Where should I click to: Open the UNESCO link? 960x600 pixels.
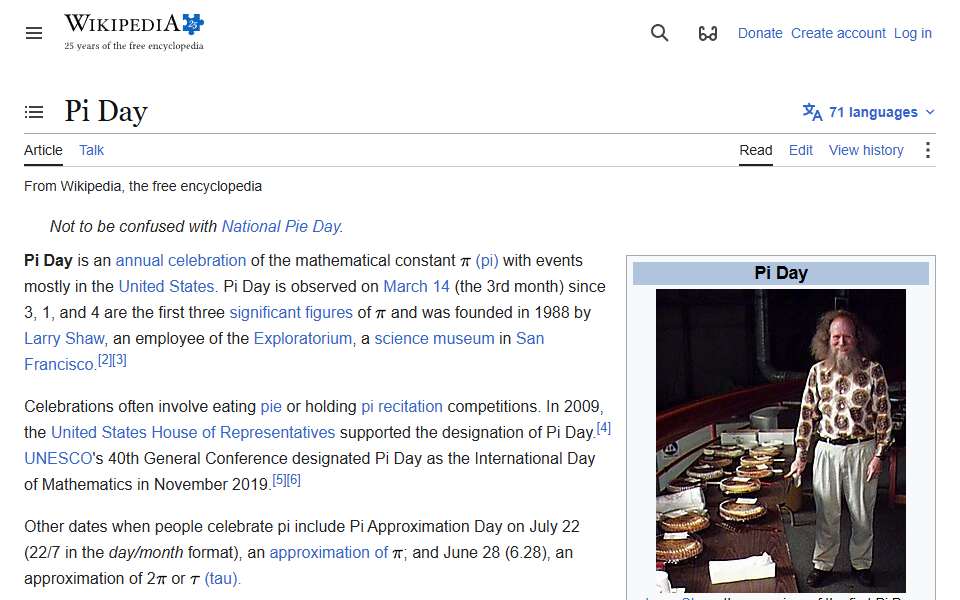pos(58,459)
